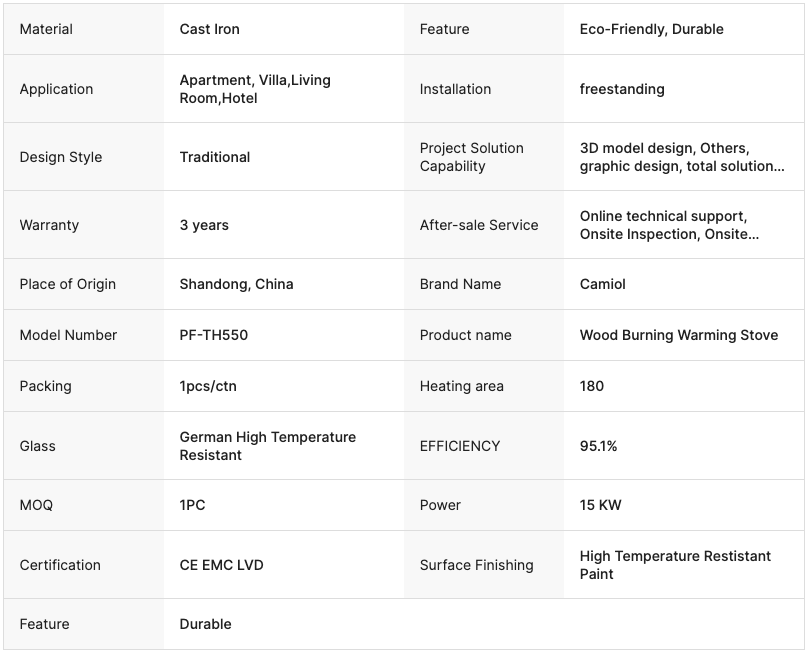The height and width of the screenshot is (655, 808).
Task: Click the 15 KW power value
Action: coord(600,505)
